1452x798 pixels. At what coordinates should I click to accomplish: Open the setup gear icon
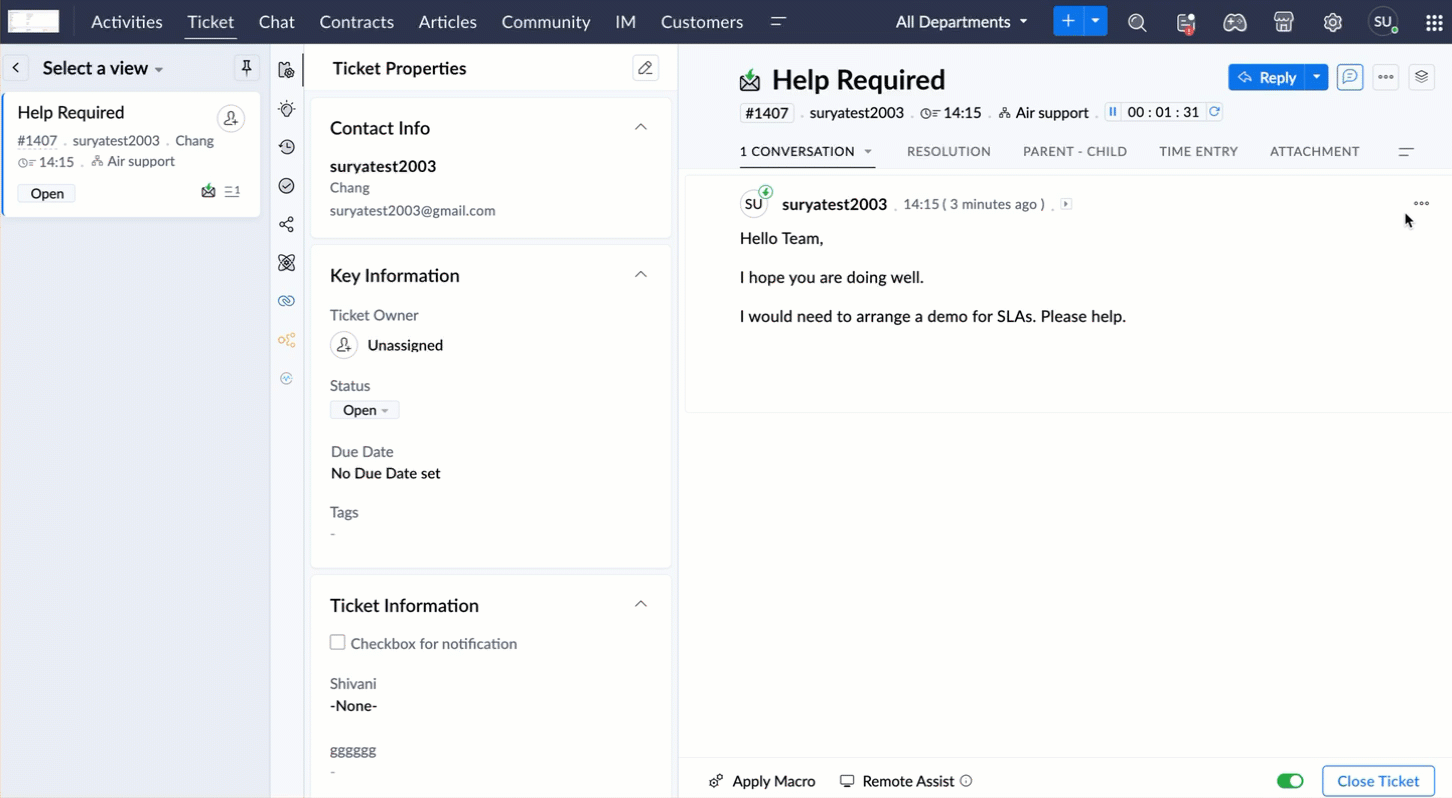click(1333, 22)
